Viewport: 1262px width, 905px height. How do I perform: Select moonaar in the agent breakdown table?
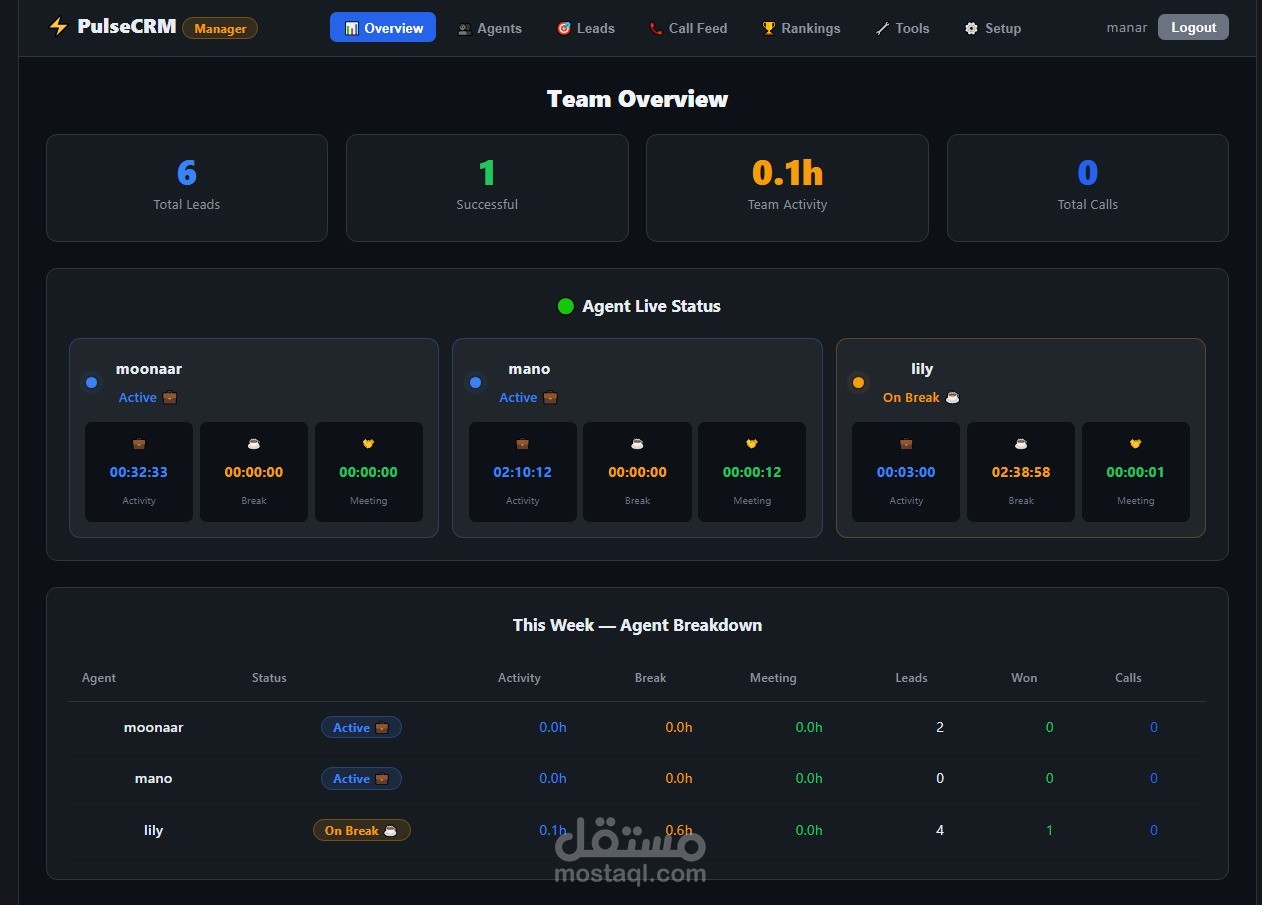[153, 727]
